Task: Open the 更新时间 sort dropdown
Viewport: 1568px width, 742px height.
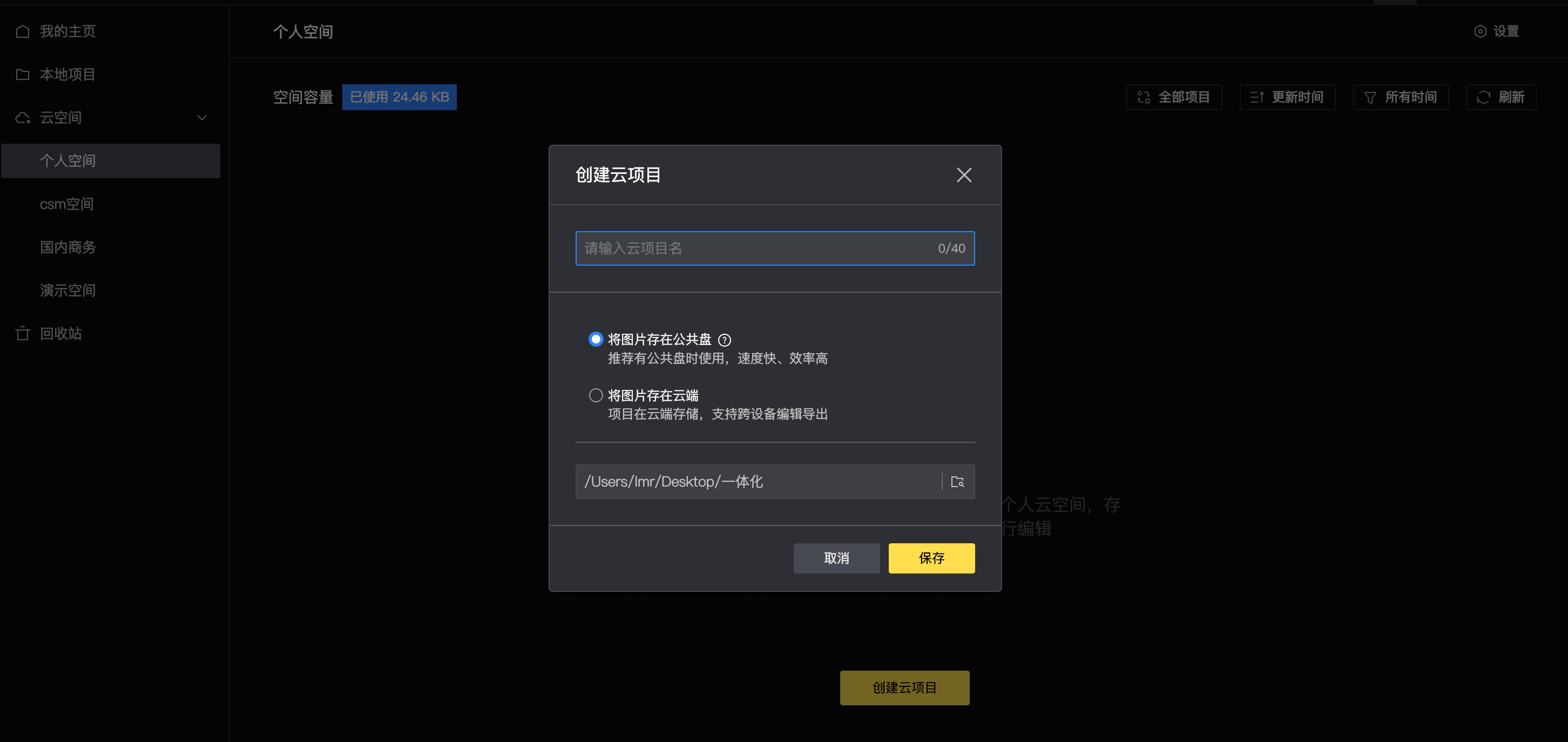Action: 1287,97
